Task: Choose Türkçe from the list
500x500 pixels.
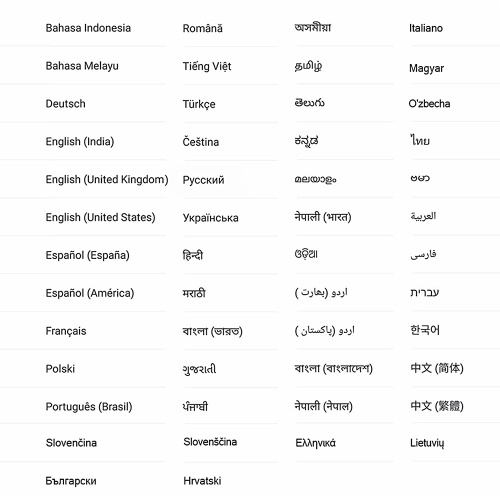Action: 199,104
